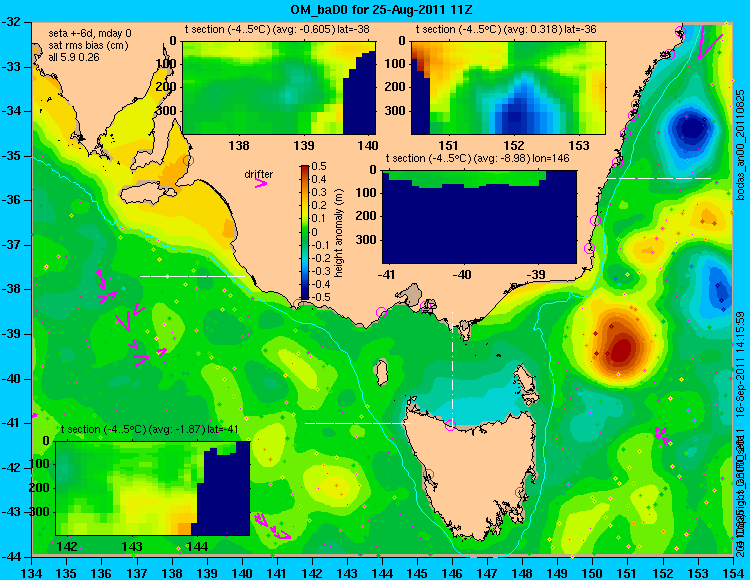Click the magenta circle on Tasmania's east coast
This screenshot has width=750, height=580.
[x=520, y=492]
